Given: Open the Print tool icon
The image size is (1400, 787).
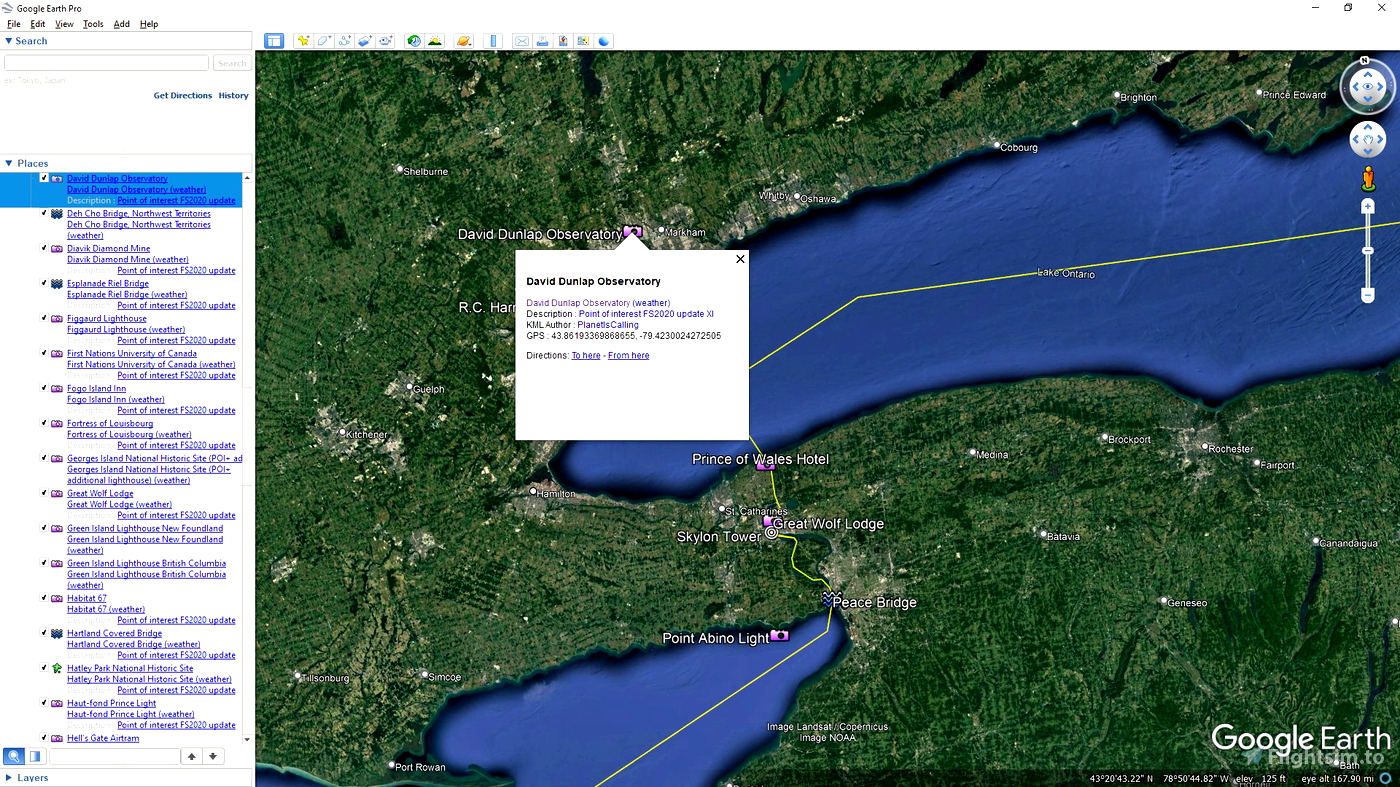Looking at the screenshot, I should tap(542, 40).
